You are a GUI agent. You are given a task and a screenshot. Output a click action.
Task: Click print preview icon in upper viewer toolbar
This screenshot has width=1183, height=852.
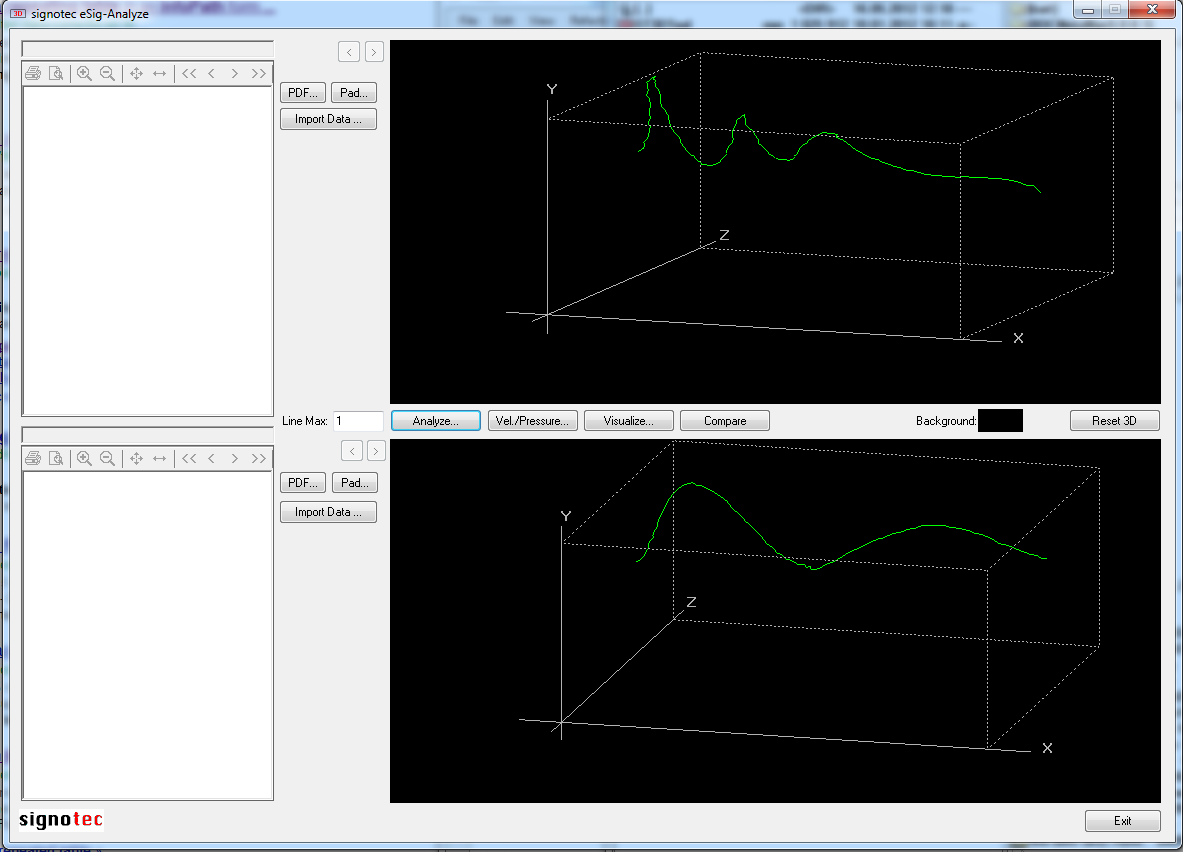point(57,73)
